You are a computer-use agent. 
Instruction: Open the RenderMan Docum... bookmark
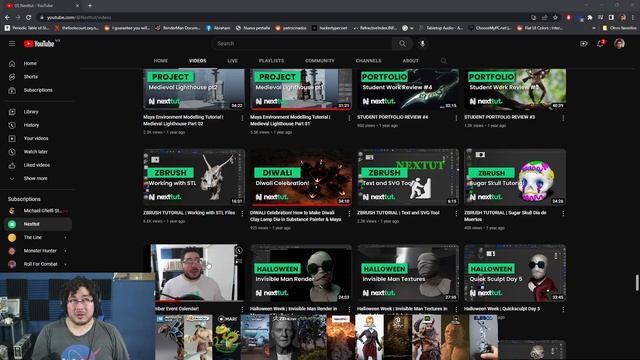tap(178, 28)
